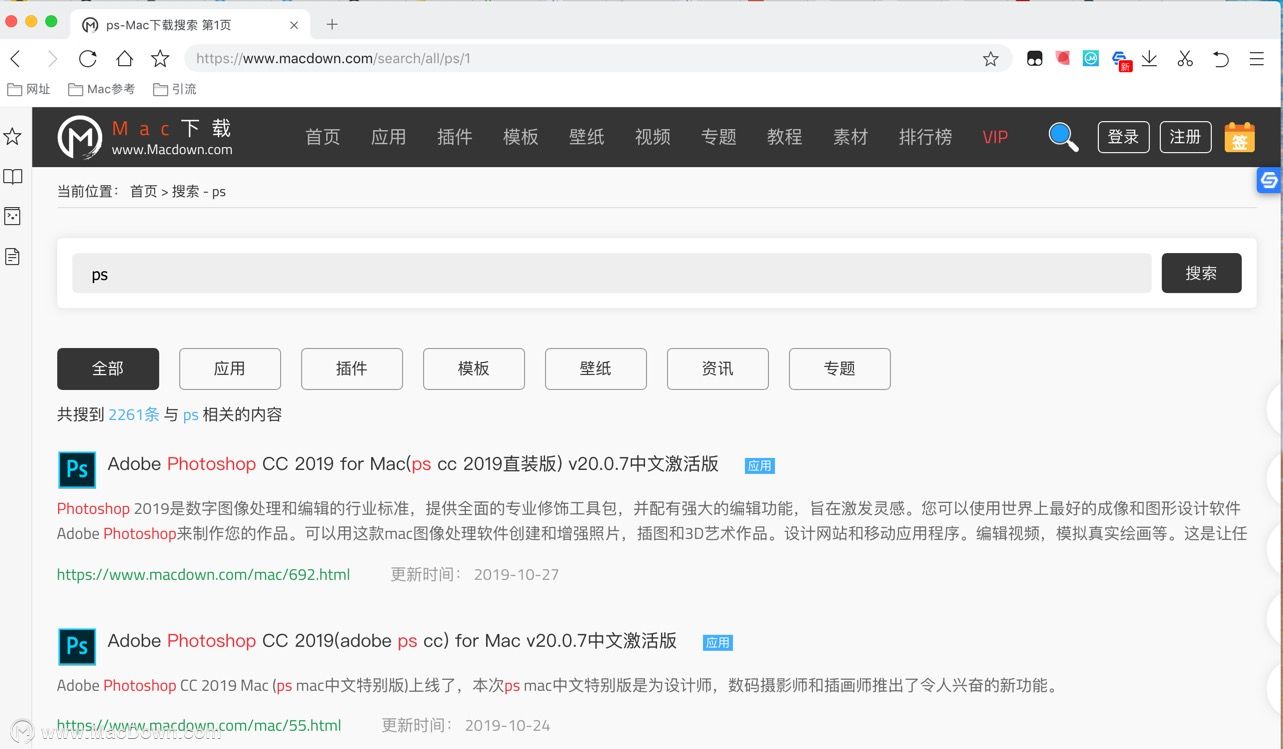Click the date 2019-10-27
The image size is (1283, 749).
click(x=516, y=575)
